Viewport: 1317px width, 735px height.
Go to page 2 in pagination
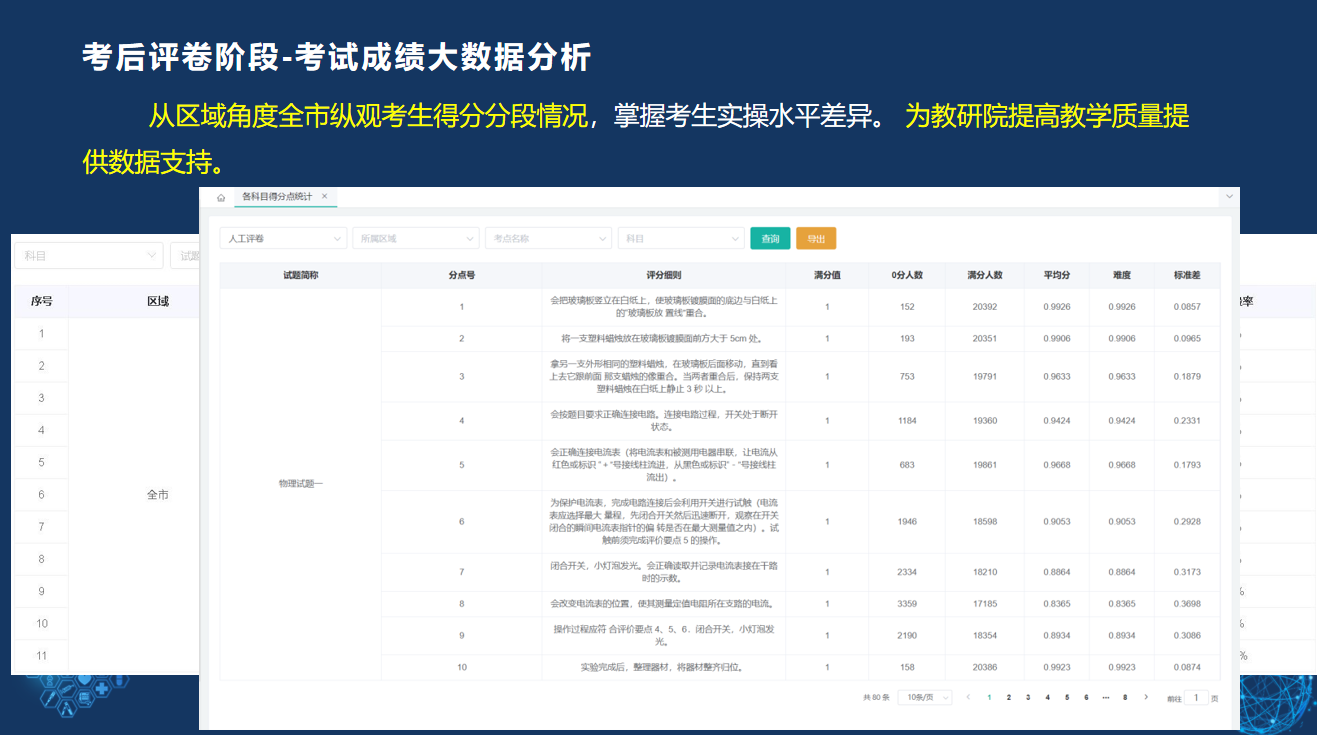tap(1008, 697)
